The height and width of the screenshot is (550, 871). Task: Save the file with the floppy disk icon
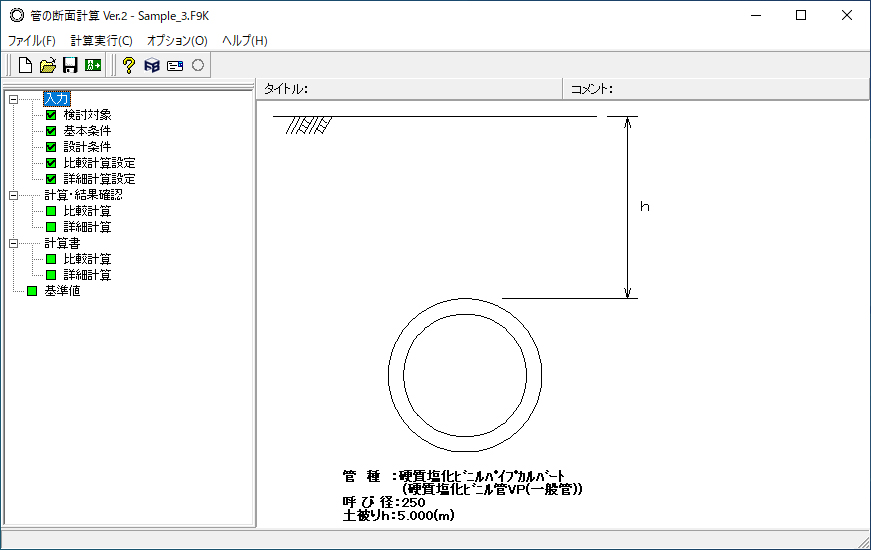[70, 66]
